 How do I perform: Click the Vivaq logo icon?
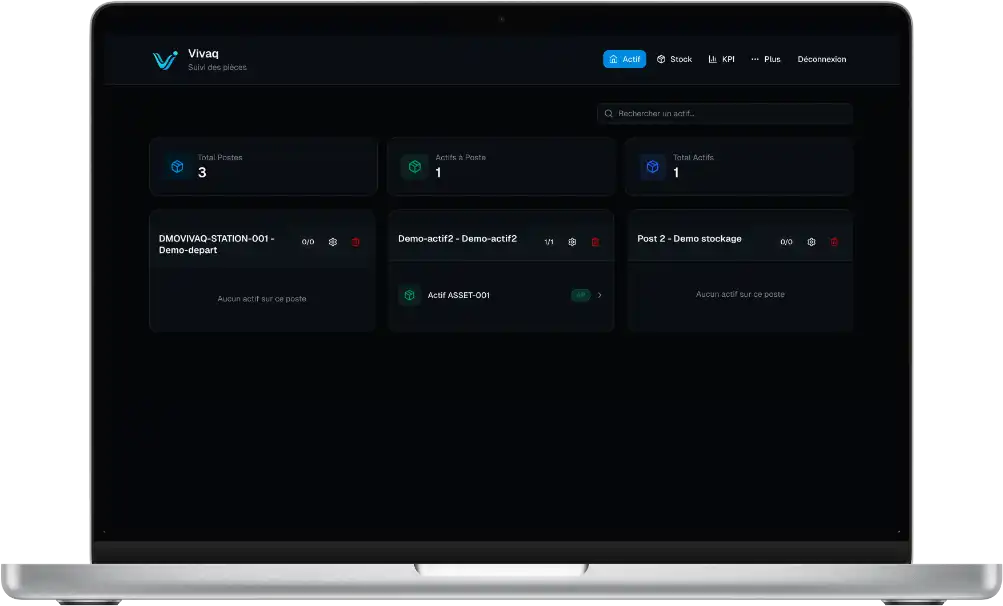[x=165, y=60]
